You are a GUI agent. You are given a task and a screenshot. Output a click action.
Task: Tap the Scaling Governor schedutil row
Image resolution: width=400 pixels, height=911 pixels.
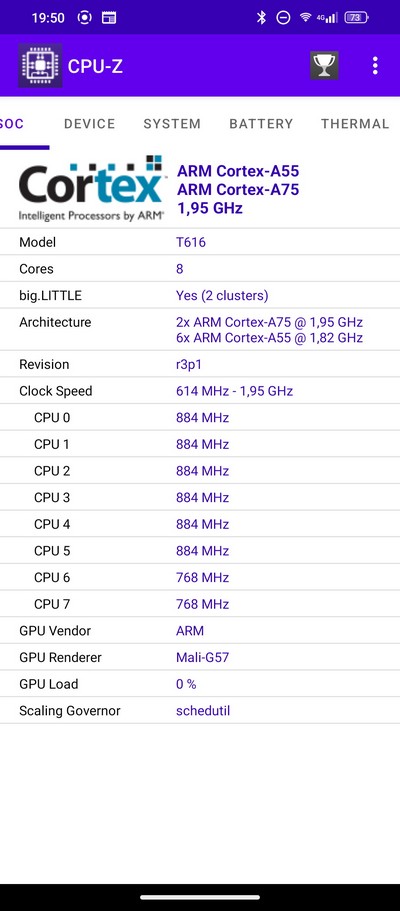[200, 710]
